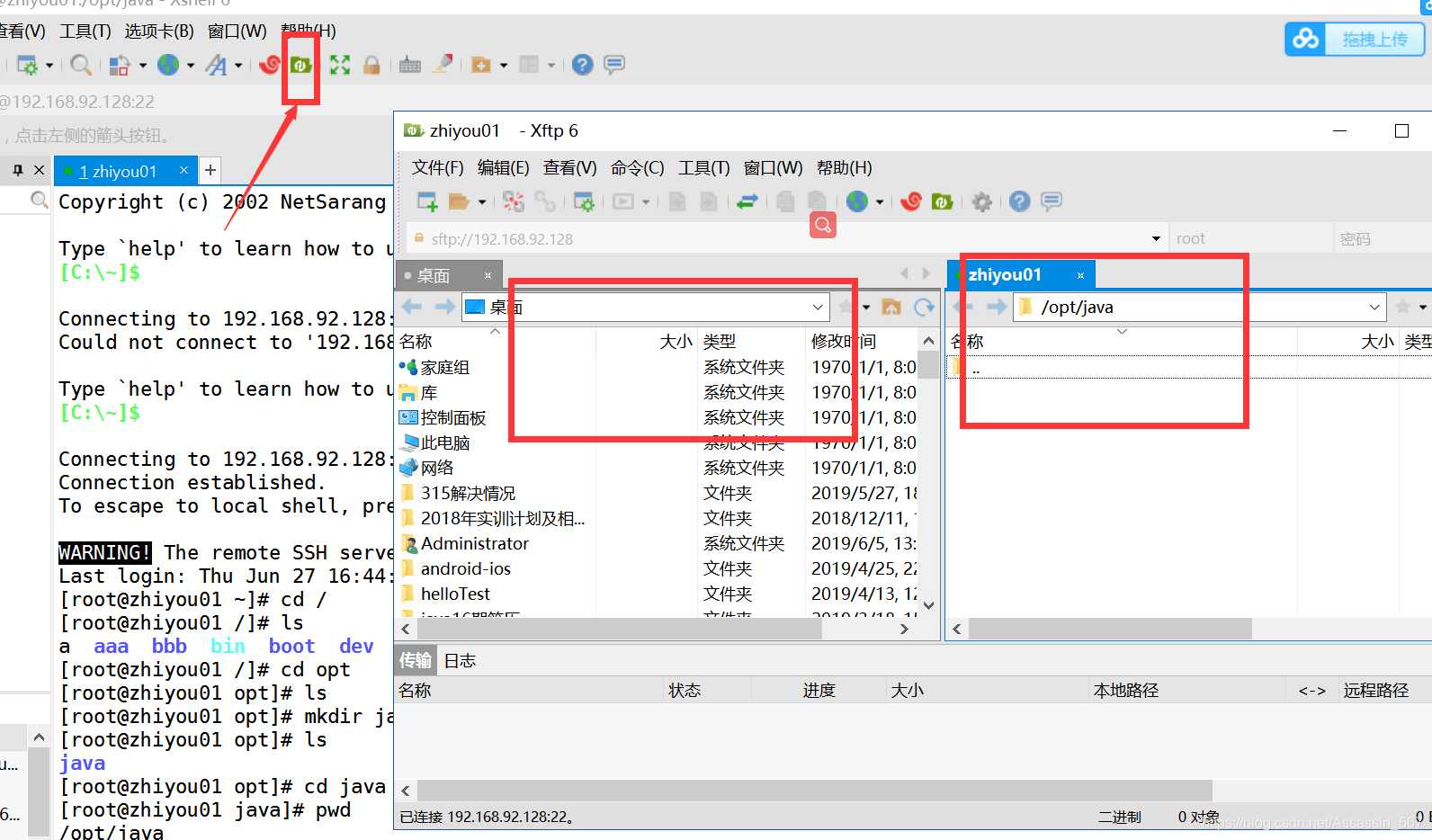Expand the remote path /opt/java dropdown
This screenshot has height=840, width=1432.
(x=1374, y=308)
